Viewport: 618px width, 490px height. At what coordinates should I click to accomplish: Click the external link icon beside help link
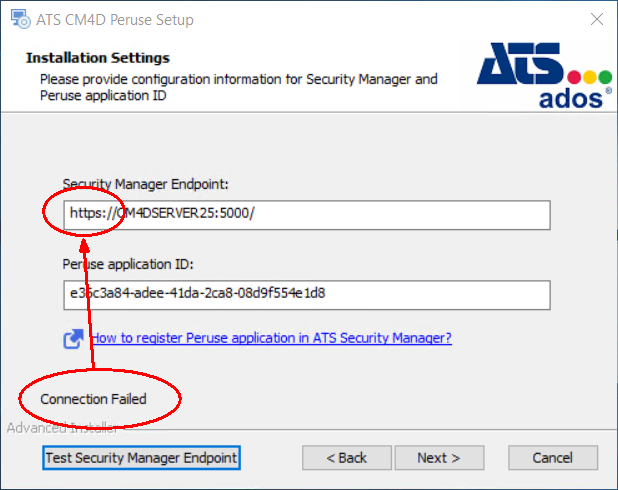point(73,339)
